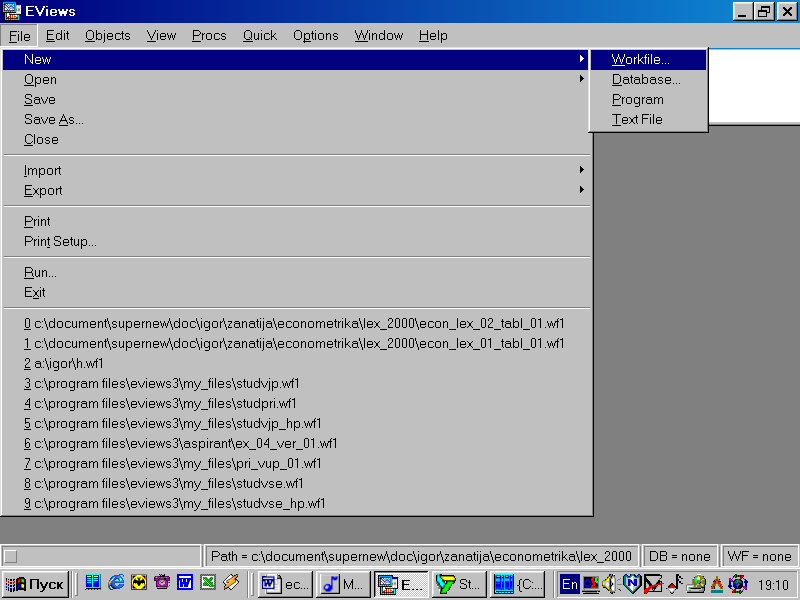Screen dimensions: 800x600
Task: Choose Workfile... in the New submenu
Action: [648, 60]
